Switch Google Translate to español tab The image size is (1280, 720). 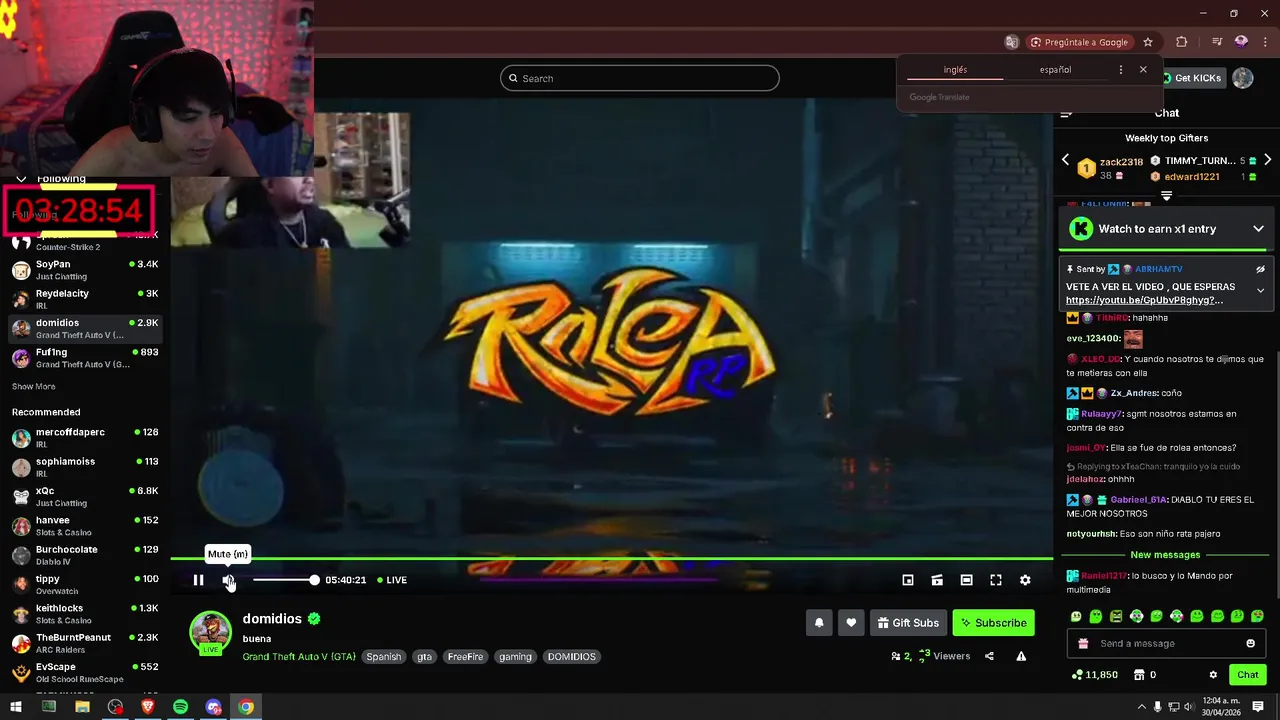[x=1055, y=70]
